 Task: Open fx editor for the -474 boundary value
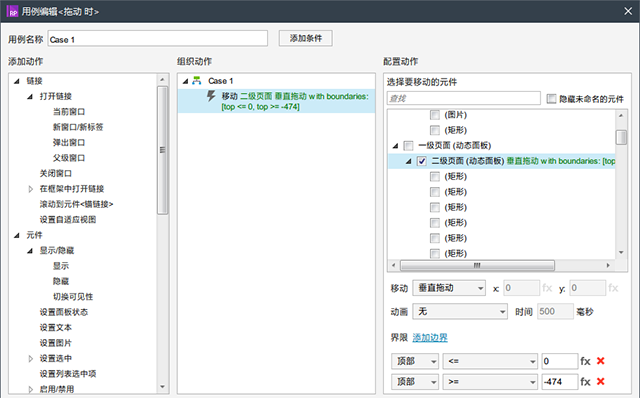(585, 382)
